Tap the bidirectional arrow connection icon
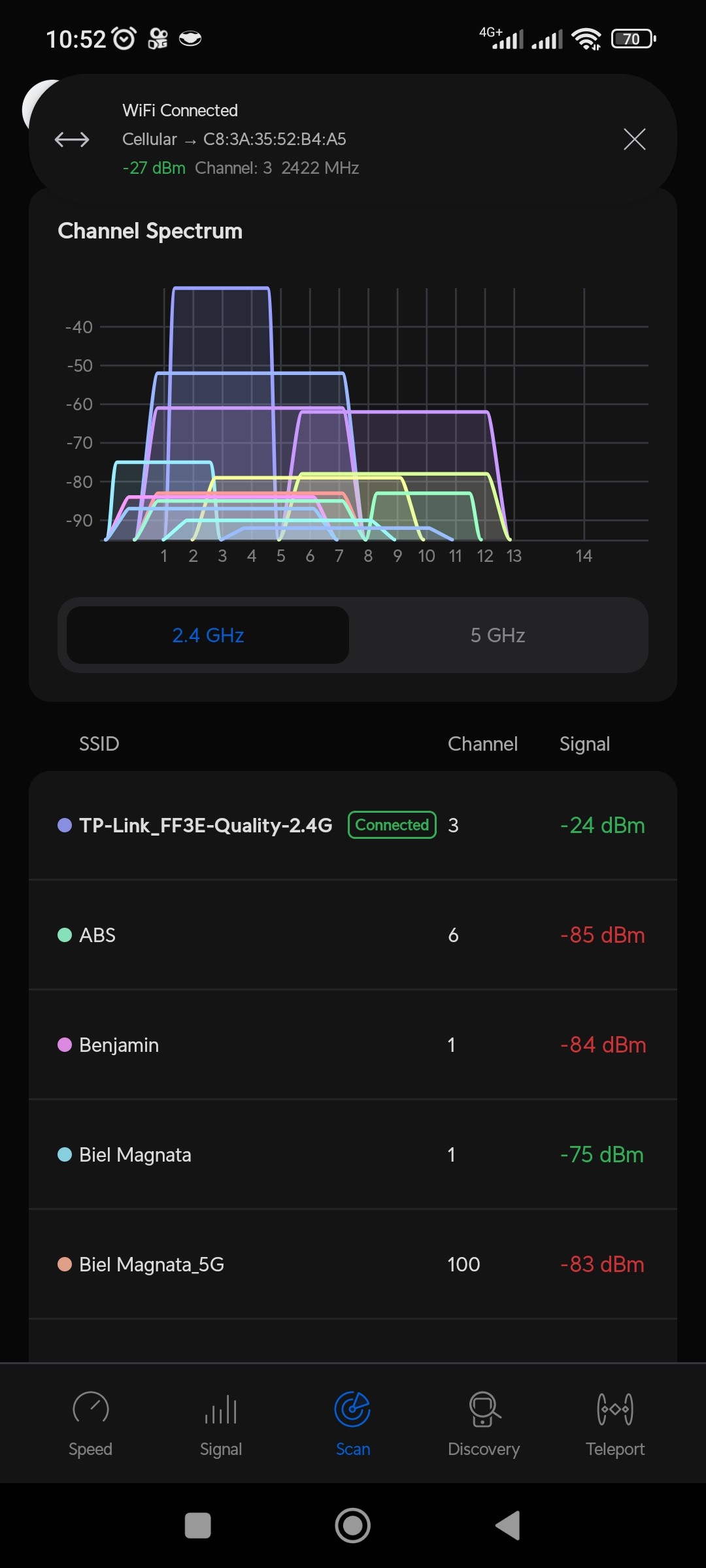Viewport: 706px width, 1568px height. pyautogui.click(x=72, y=139)
